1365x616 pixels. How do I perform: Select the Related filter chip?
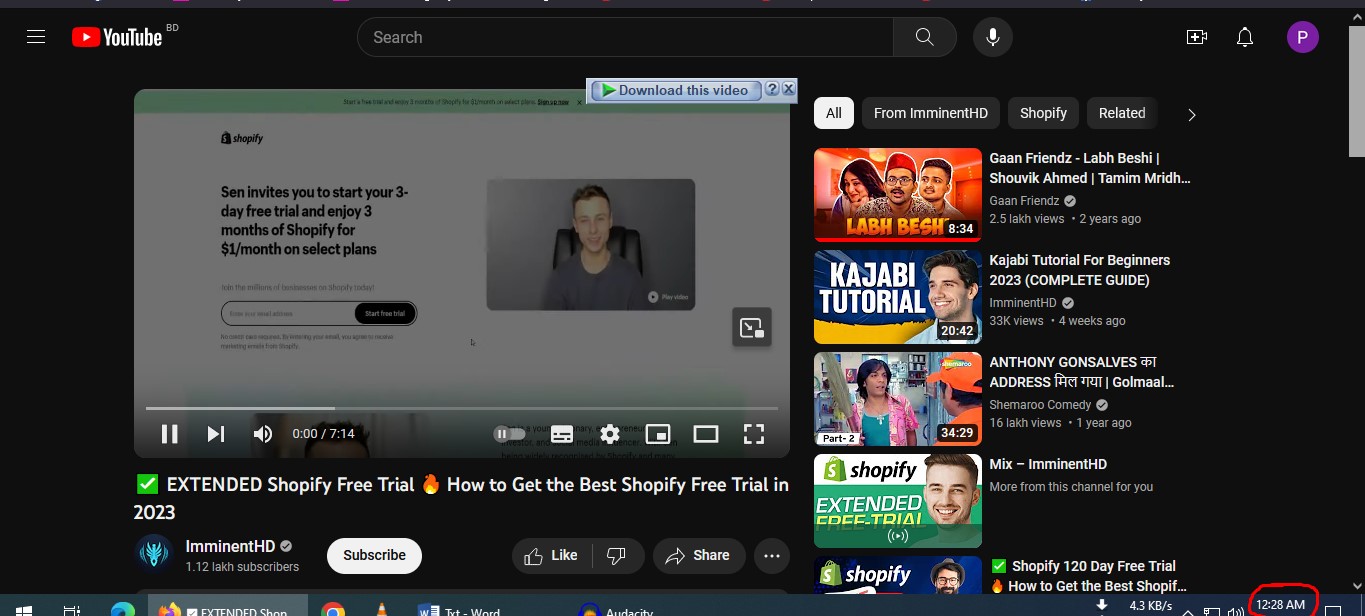[x=1122, y=113]
